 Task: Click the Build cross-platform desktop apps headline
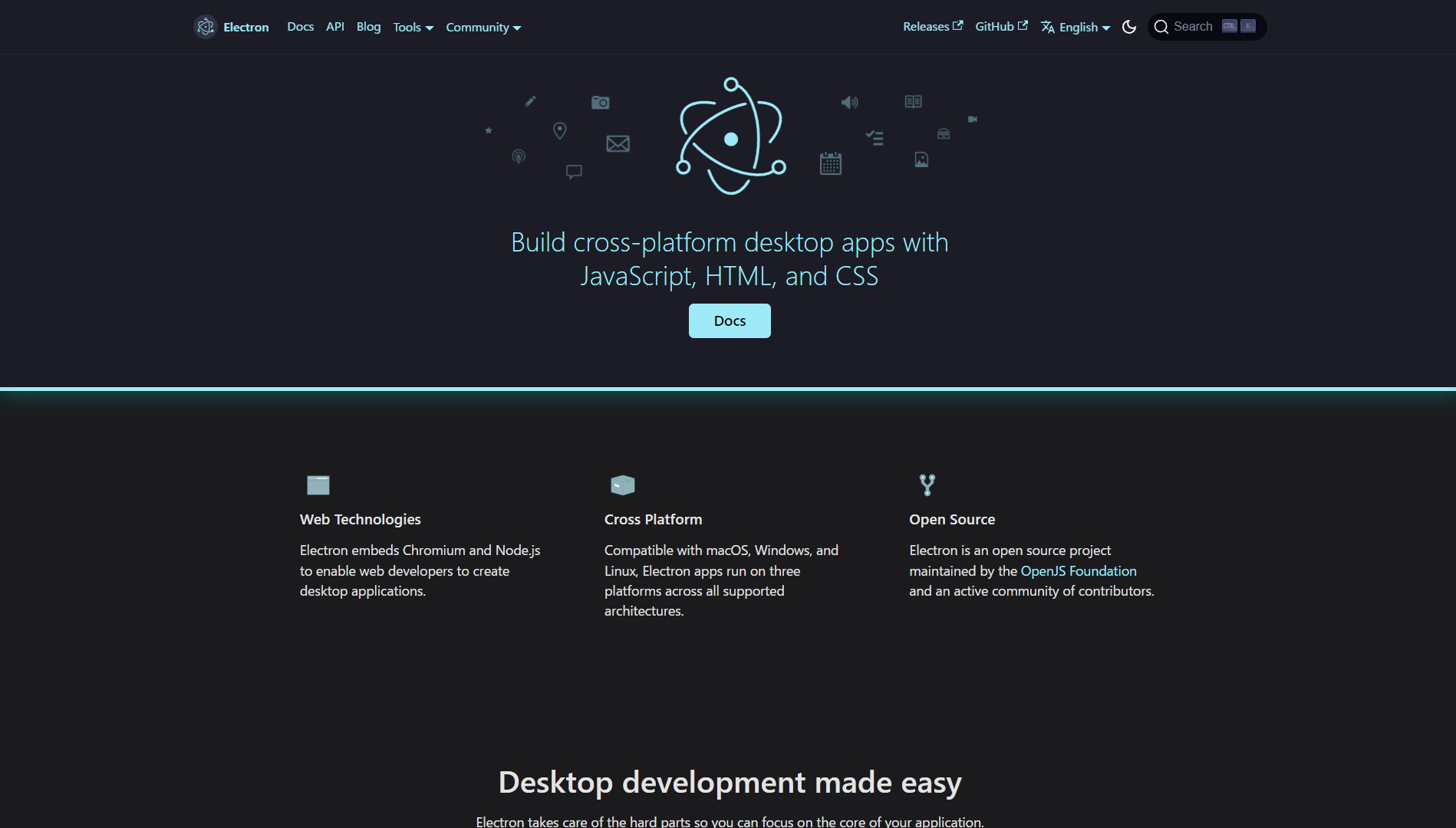pyautogui.click(x=730, y=259)
